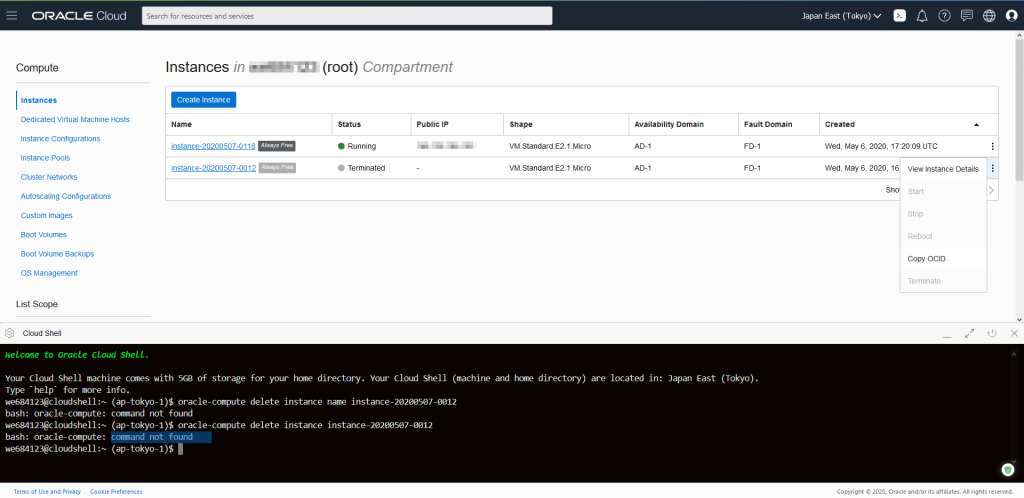Click 'Wed, May 6, 2020, 17:20:09 UTC' cell
1024x498 pixels.
pos(882,146)
